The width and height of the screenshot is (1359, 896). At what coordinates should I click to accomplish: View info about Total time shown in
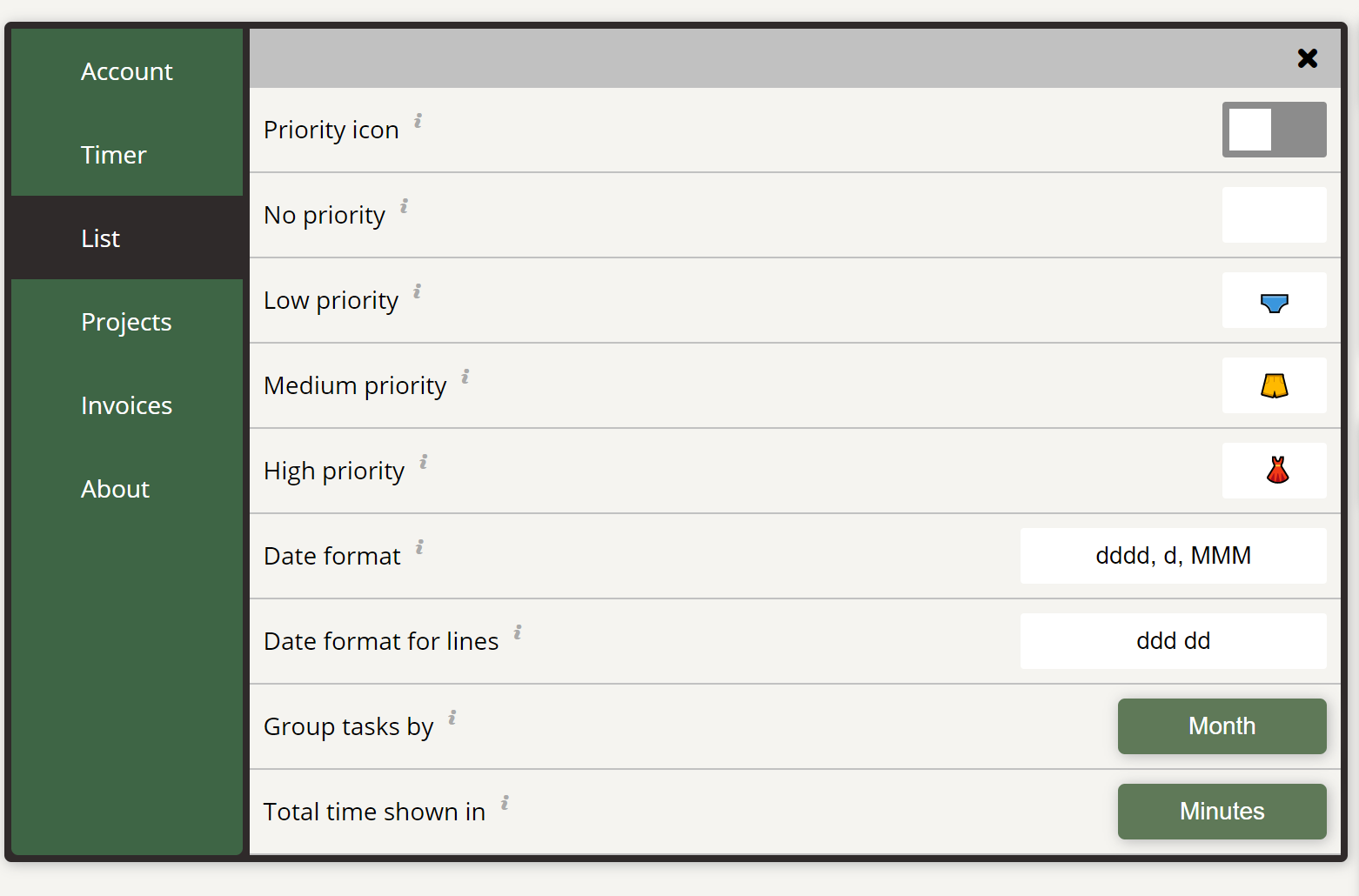[x=503, y=804]
